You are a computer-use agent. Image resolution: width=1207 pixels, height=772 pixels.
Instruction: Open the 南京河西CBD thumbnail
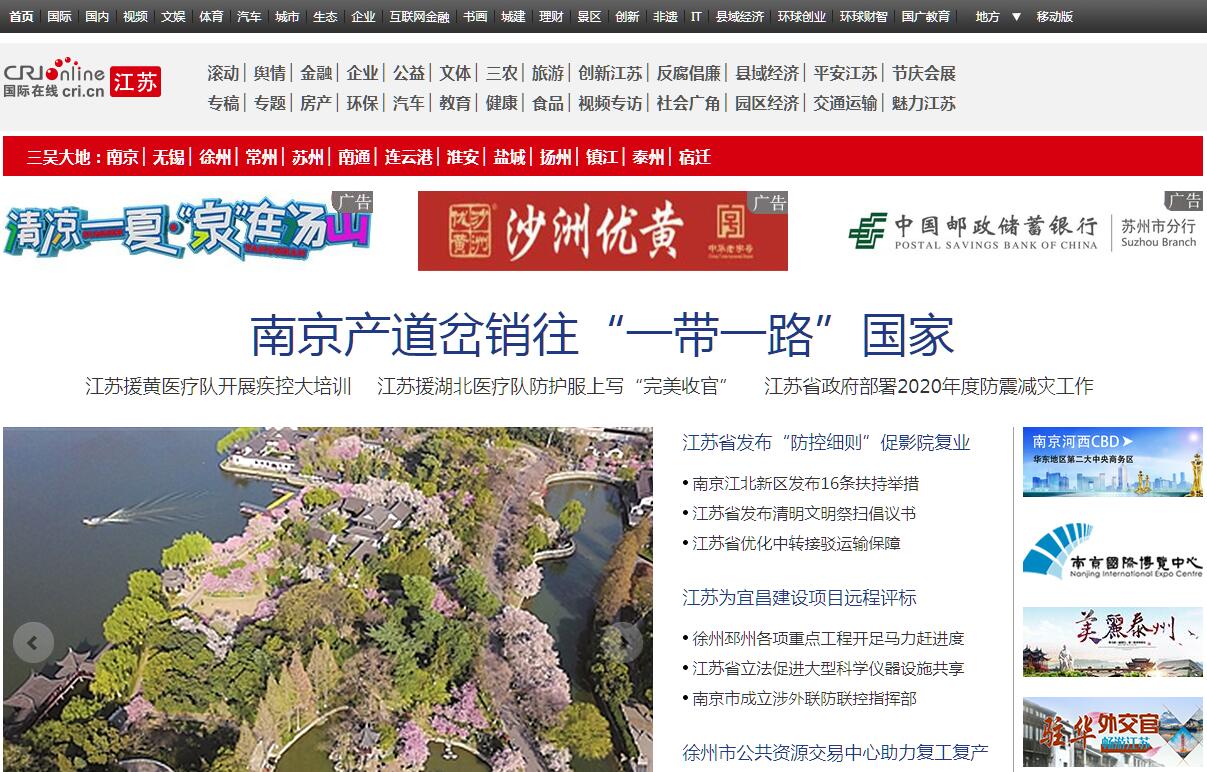pyautogui.click(x=1113, y=462)
